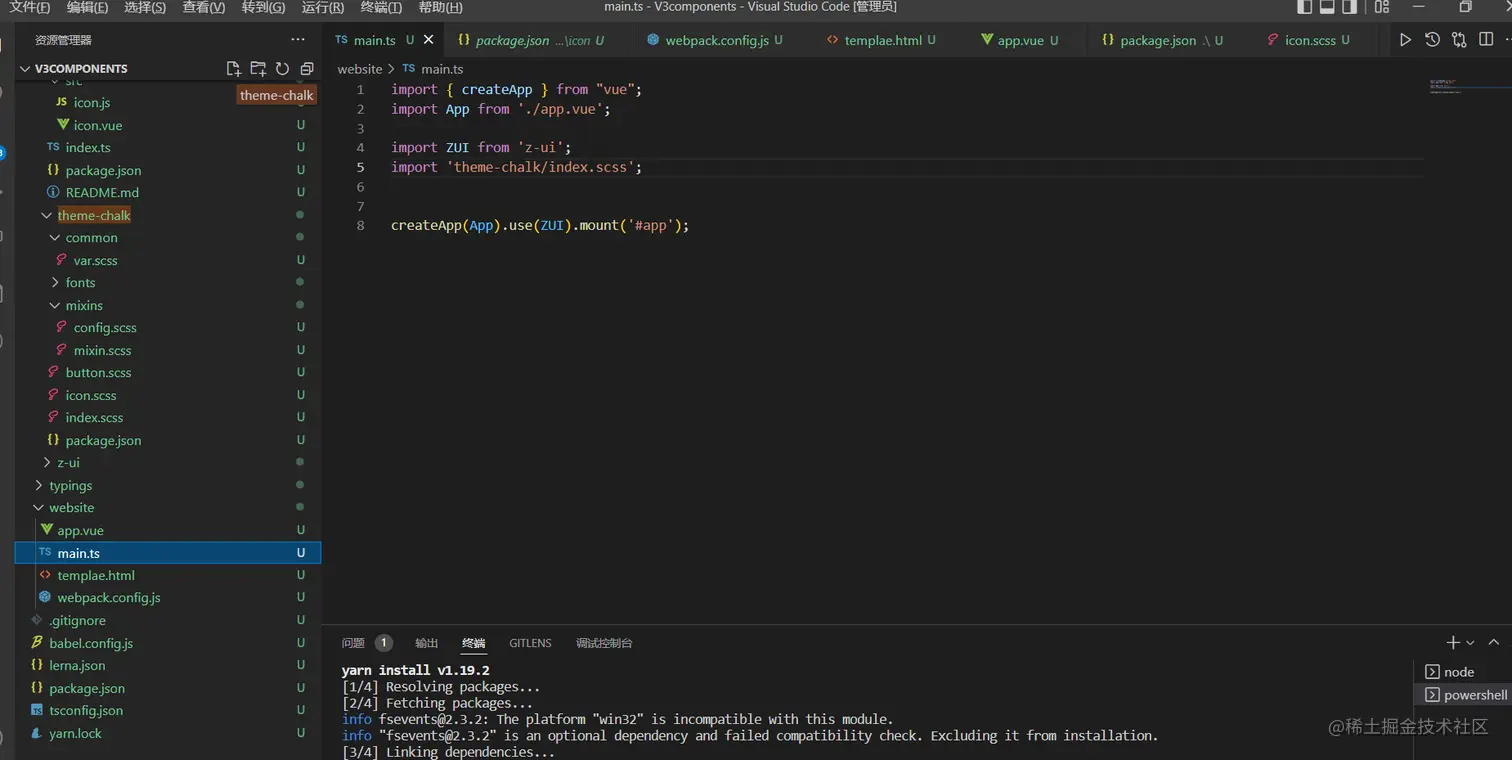The image size is (1512, 760).
Task: Click main.ts in the breadcrumb path
Action: coord(442,69)
